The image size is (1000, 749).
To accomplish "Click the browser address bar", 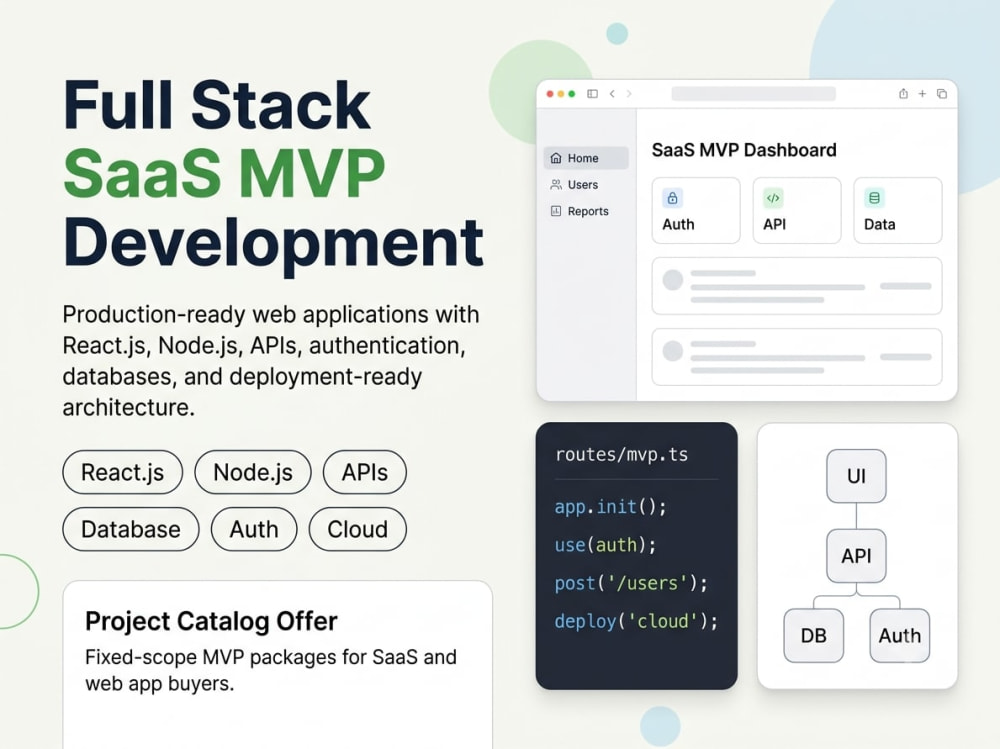I will pyautogui.click(x=754, y=94).
